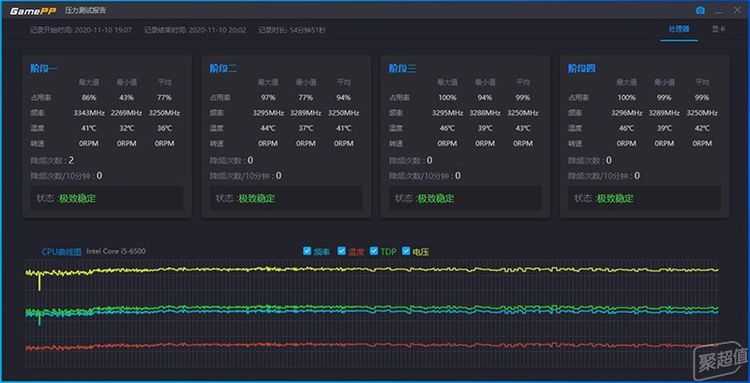750x383 pixels.
Task: Click the CPU曲线图 chart title
Action: tap(62, 252)
